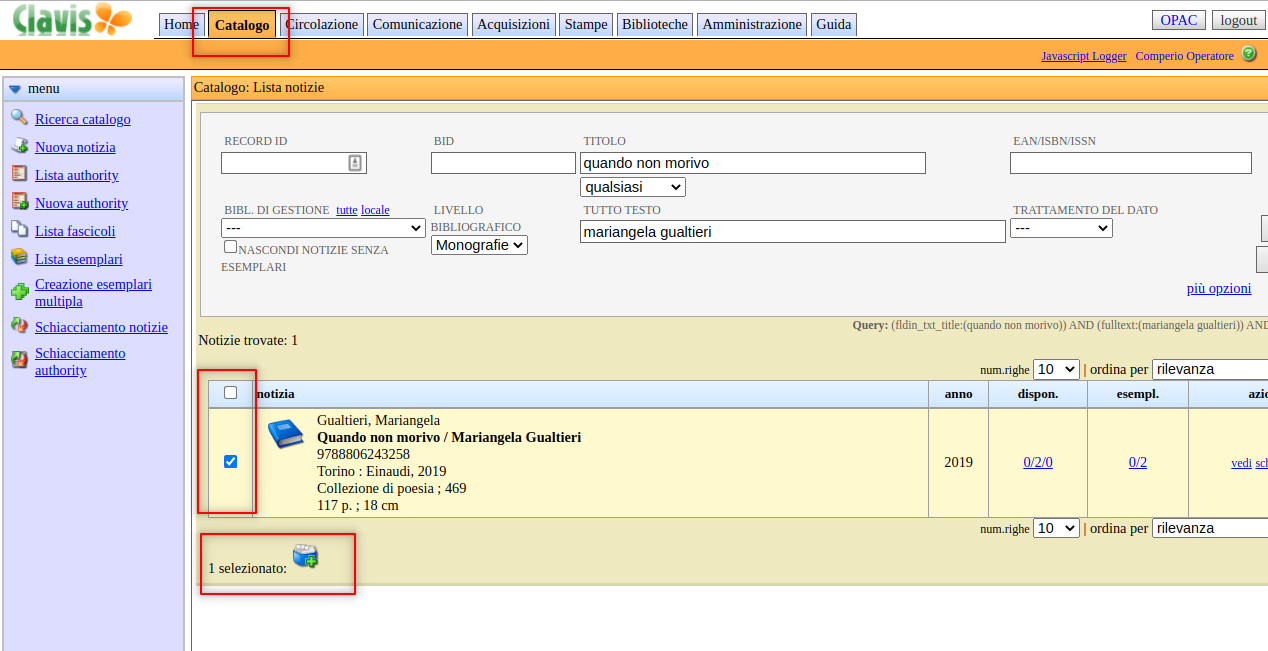
Task: Open the Acquisizioni tab
Action: 513,24
